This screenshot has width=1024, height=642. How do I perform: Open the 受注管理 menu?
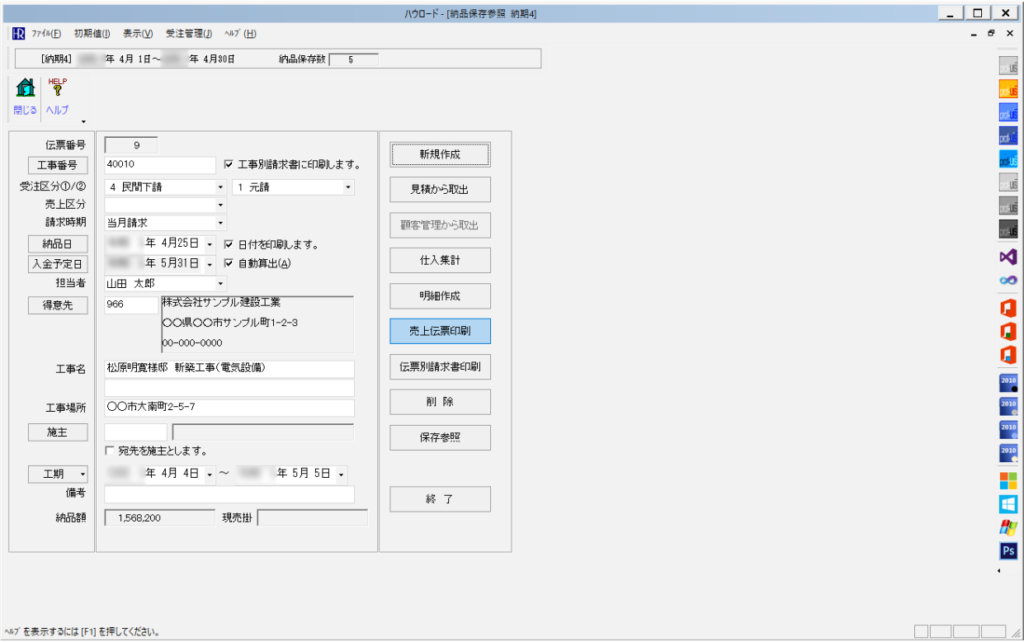[188, 33]
